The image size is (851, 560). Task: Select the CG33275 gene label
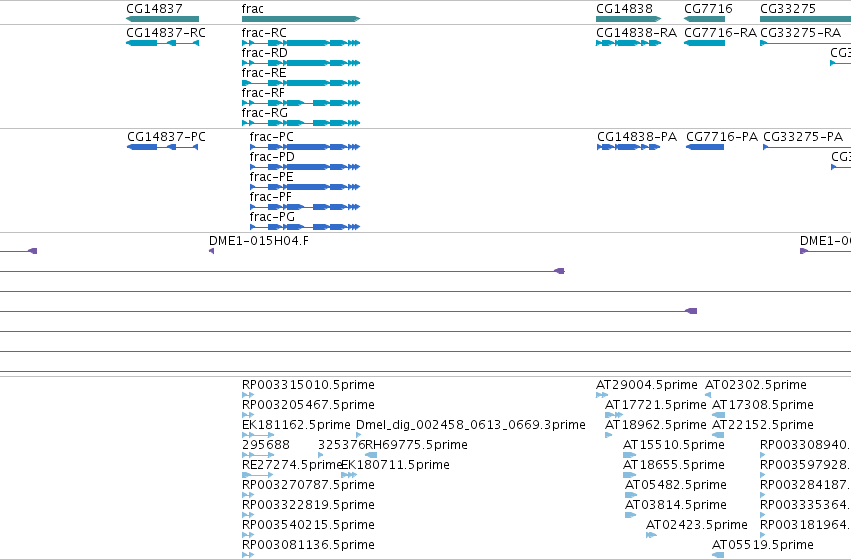[788, 9]
